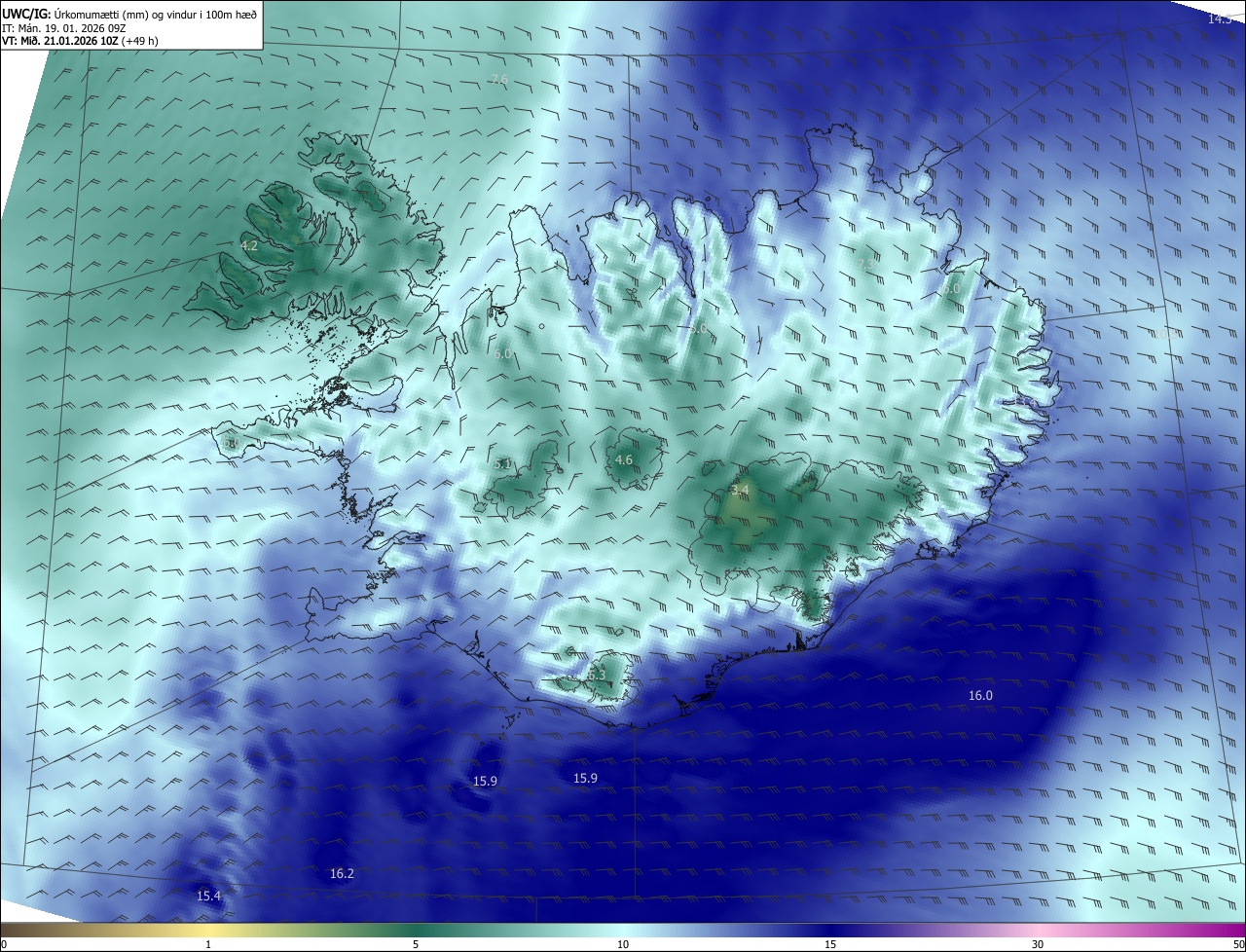This screenshot has width=1246, height=952.
Task: Click the 16.2 value label over the ocean
Action: click(x=342, y=873)
